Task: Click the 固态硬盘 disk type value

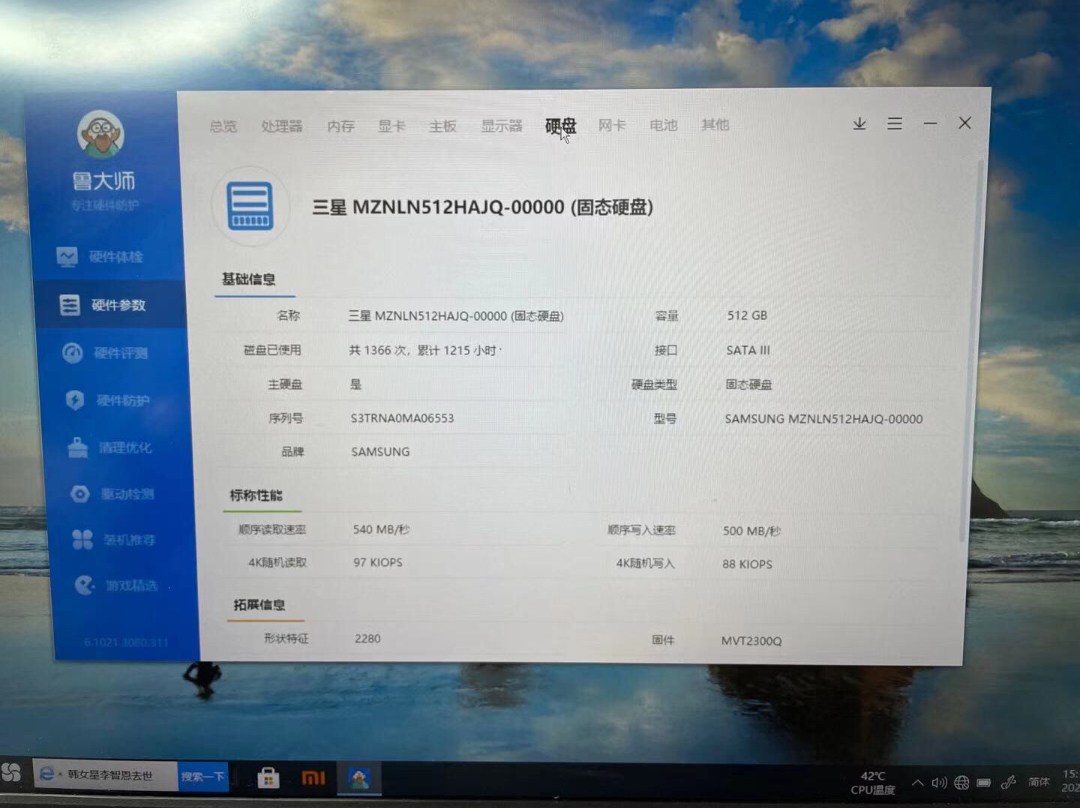Action: coord(749,384)
